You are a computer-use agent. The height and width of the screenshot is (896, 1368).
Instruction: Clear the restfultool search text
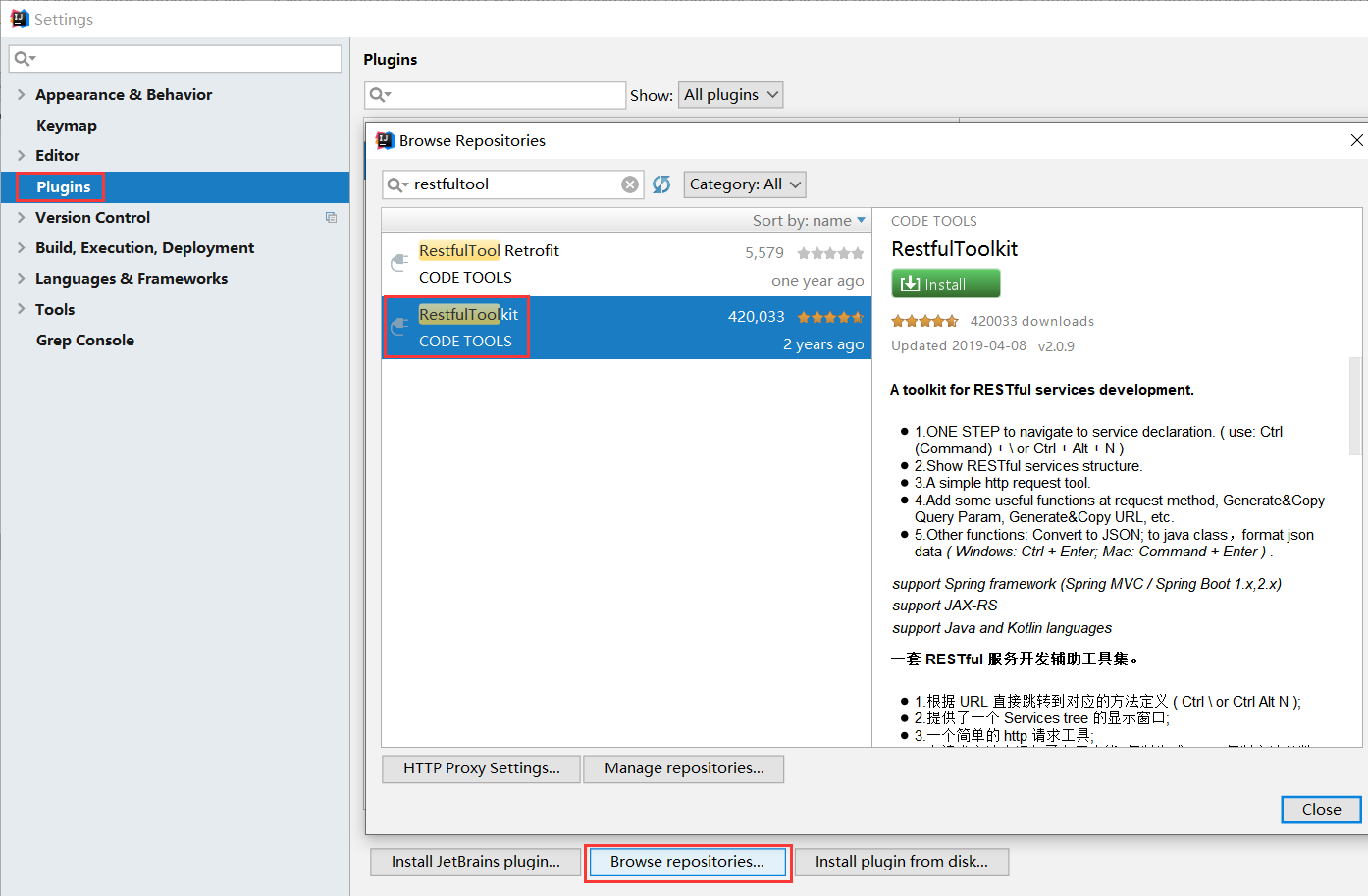point(630,184)
